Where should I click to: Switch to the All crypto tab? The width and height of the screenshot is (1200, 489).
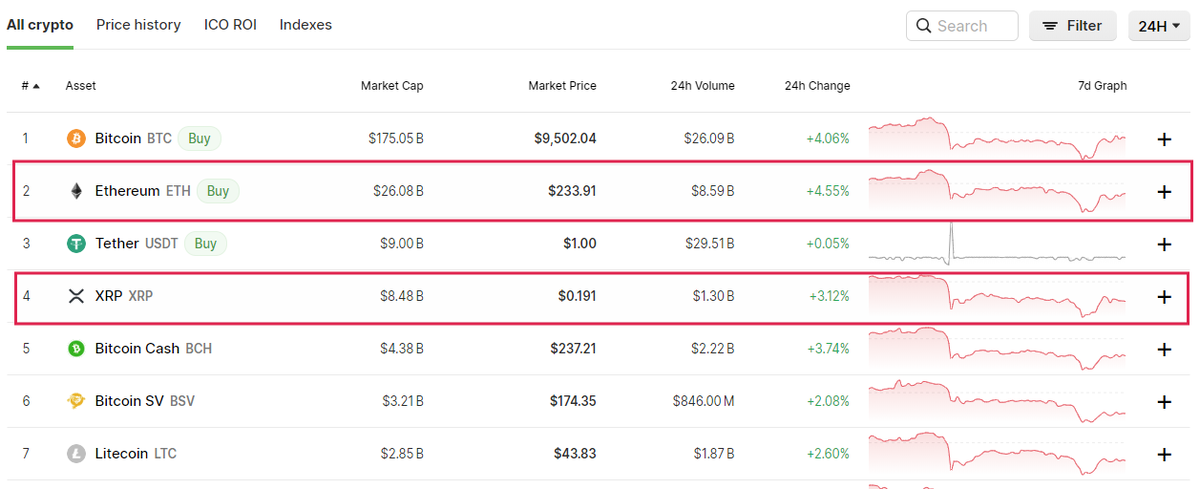[x=40, y=24]
